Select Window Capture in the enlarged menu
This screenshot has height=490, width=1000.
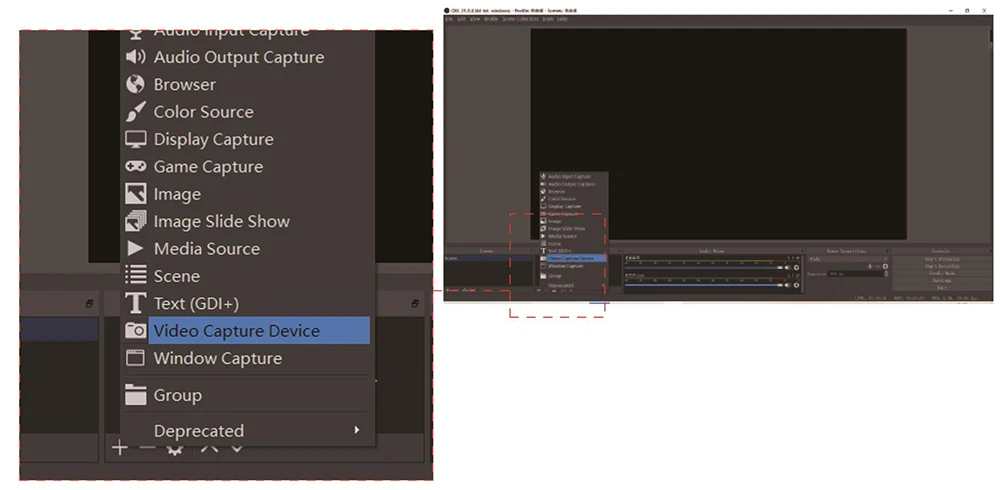point(217,359)
